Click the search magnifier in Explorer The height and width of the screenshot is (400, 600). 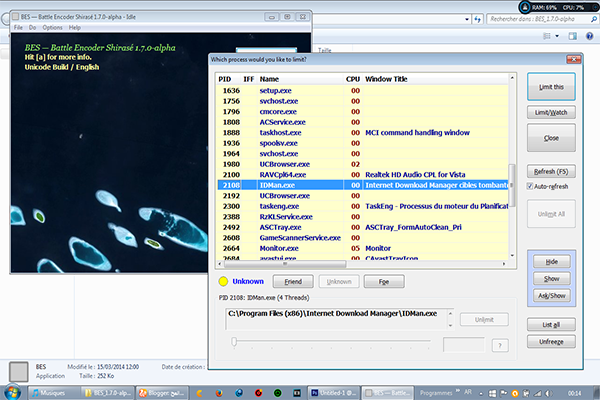coord(594,19)
